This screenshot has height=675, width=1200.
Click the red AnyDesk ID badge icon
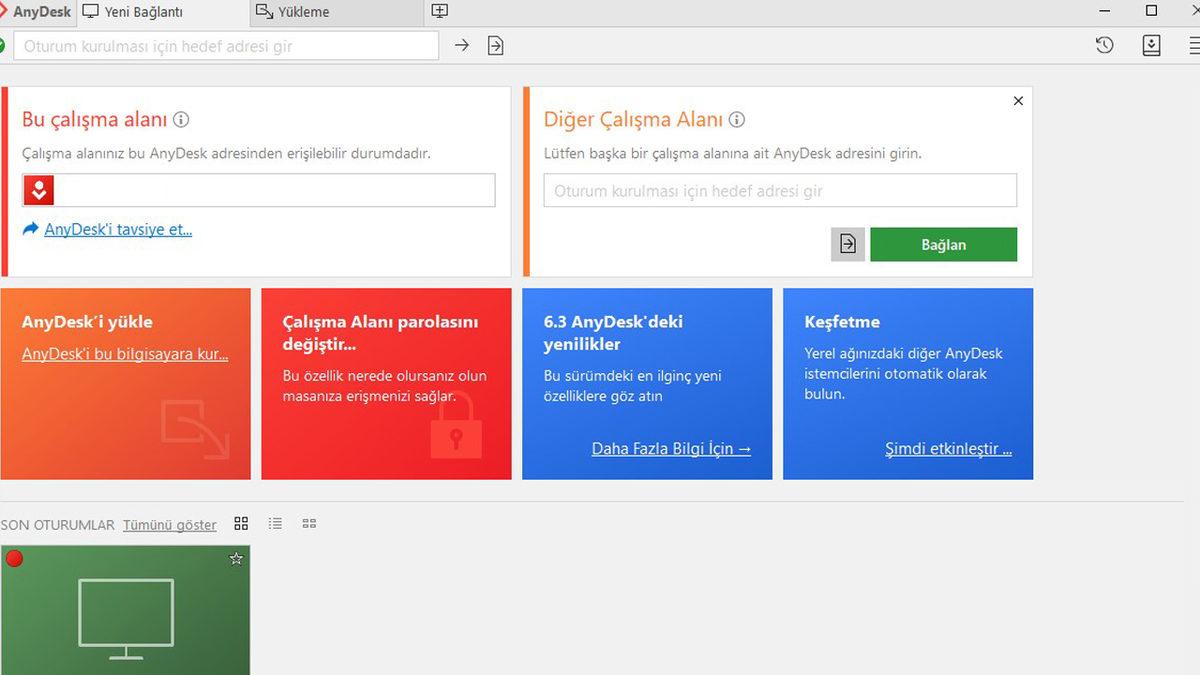point(38,190)
